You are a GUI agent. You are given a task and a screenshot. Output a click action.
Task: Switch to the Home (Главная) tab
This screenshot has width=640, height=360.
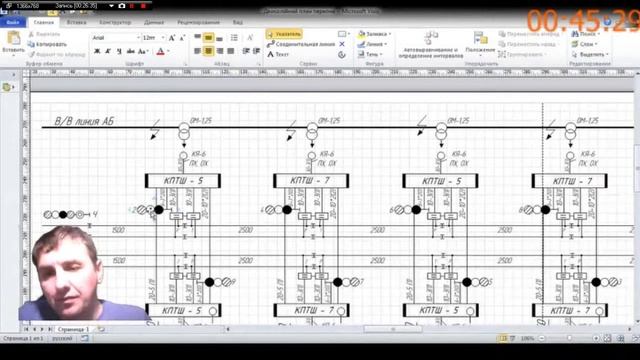point(44,22)
